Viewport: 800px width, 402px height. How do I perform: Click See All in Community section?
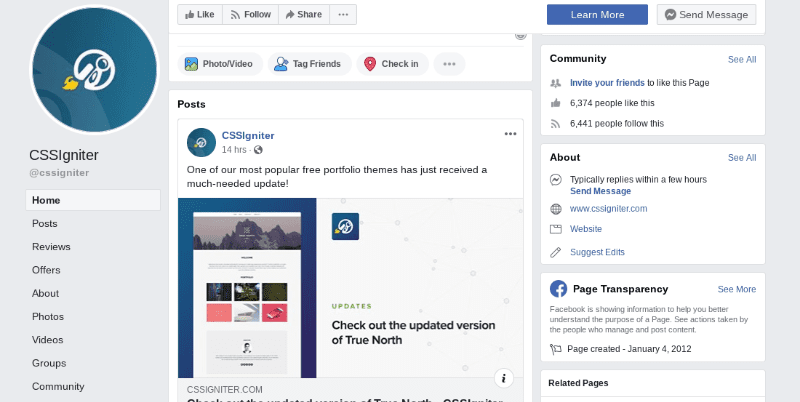coord(742,59)
